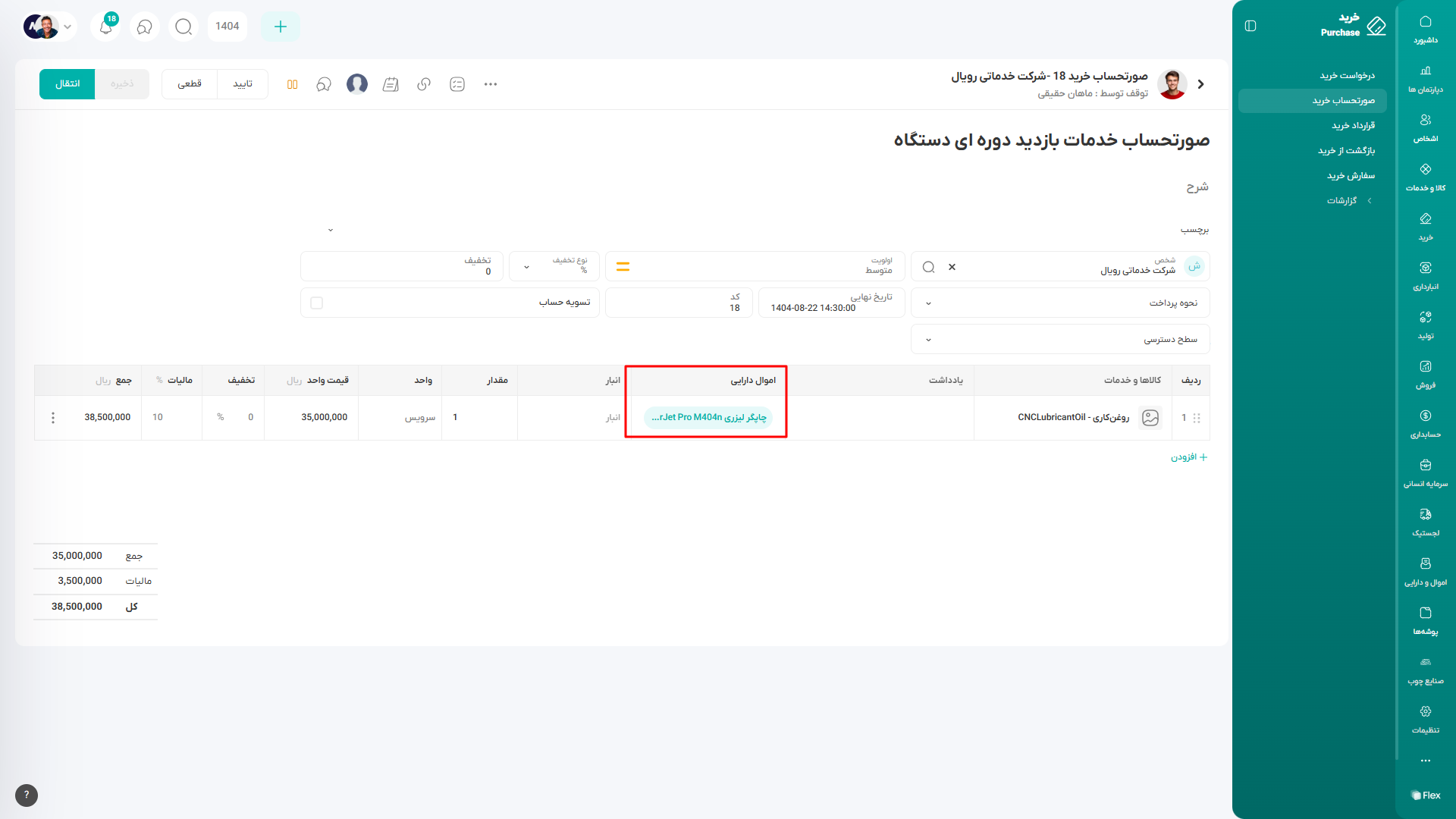Click the orange priority indicator متوسط
The width and height of the screenshot is (1456, 819).
point(623,266)
